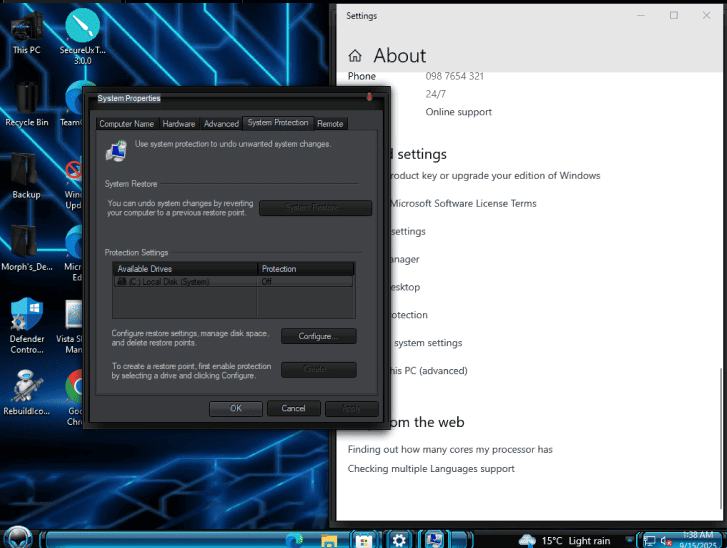Image resolution: width=727 pixels, height=548 pixels.
Task: Switch to the Computer Name tab
Action: [x=126, y=124]
